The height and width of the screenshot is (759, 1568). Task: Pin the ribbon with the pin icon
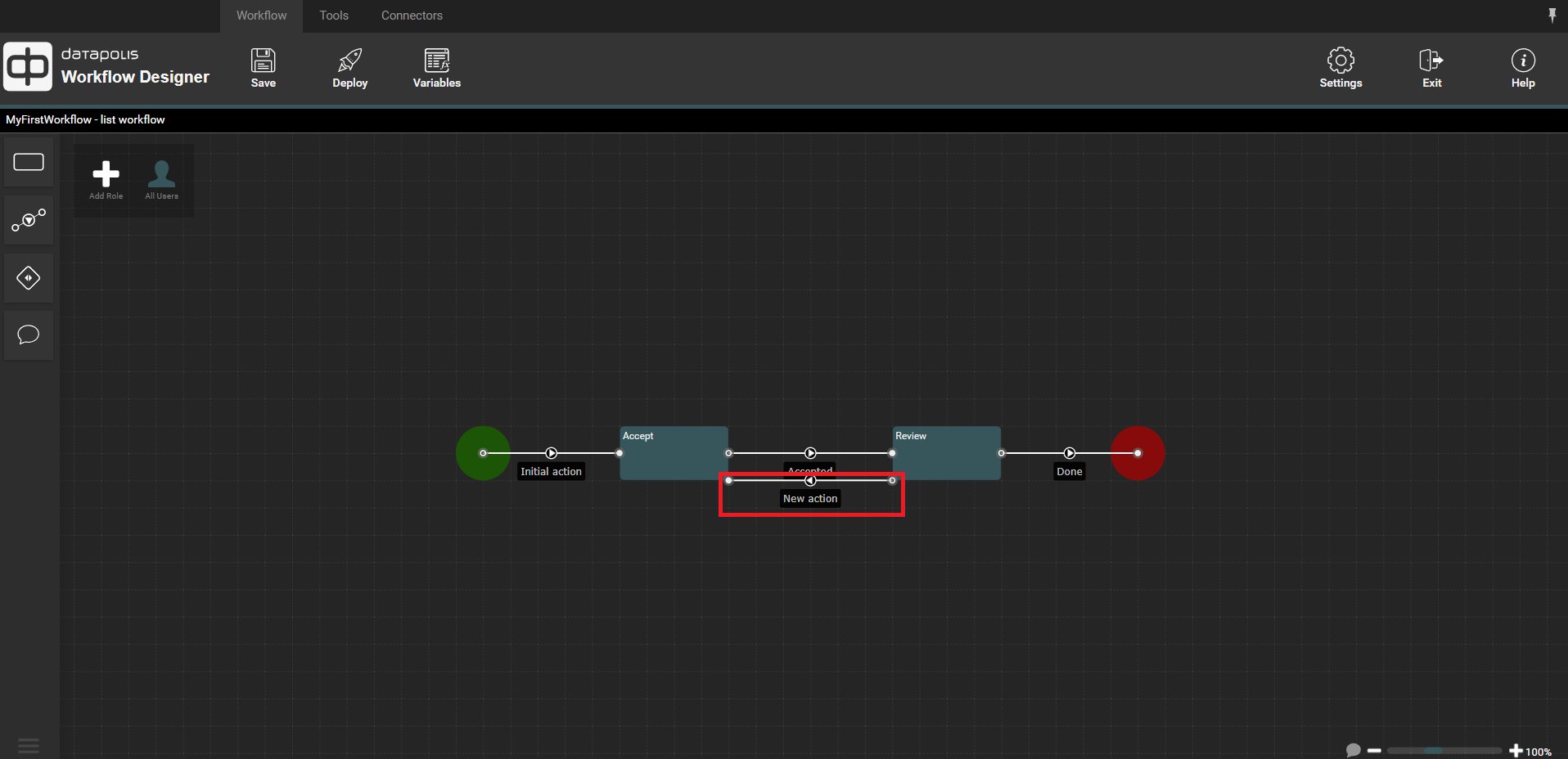[x=1552, y=15]
